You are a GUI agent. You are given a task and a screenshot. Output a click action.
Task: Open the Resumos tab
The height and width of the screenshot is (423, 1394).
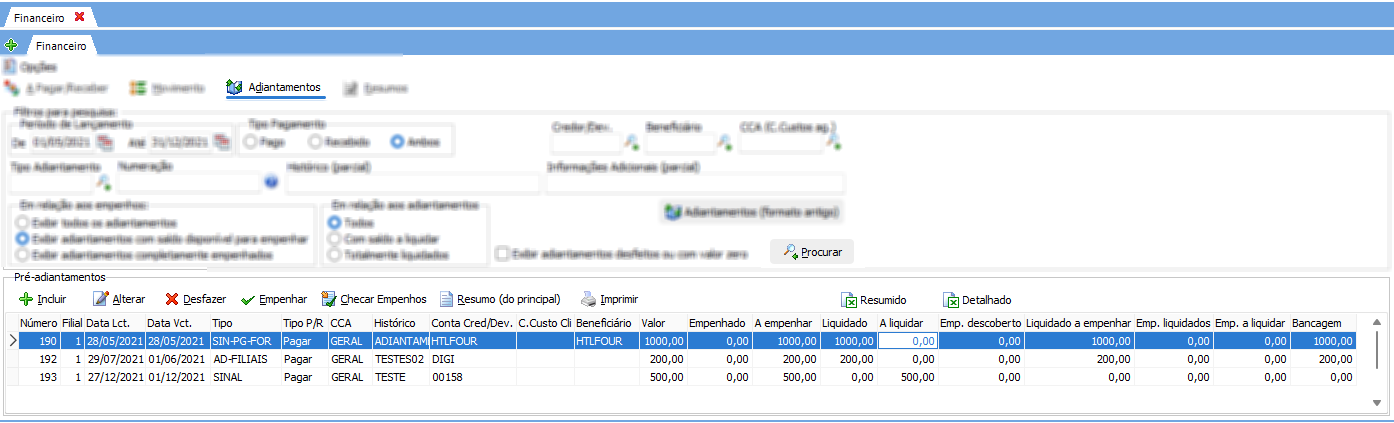click(375, 88)
